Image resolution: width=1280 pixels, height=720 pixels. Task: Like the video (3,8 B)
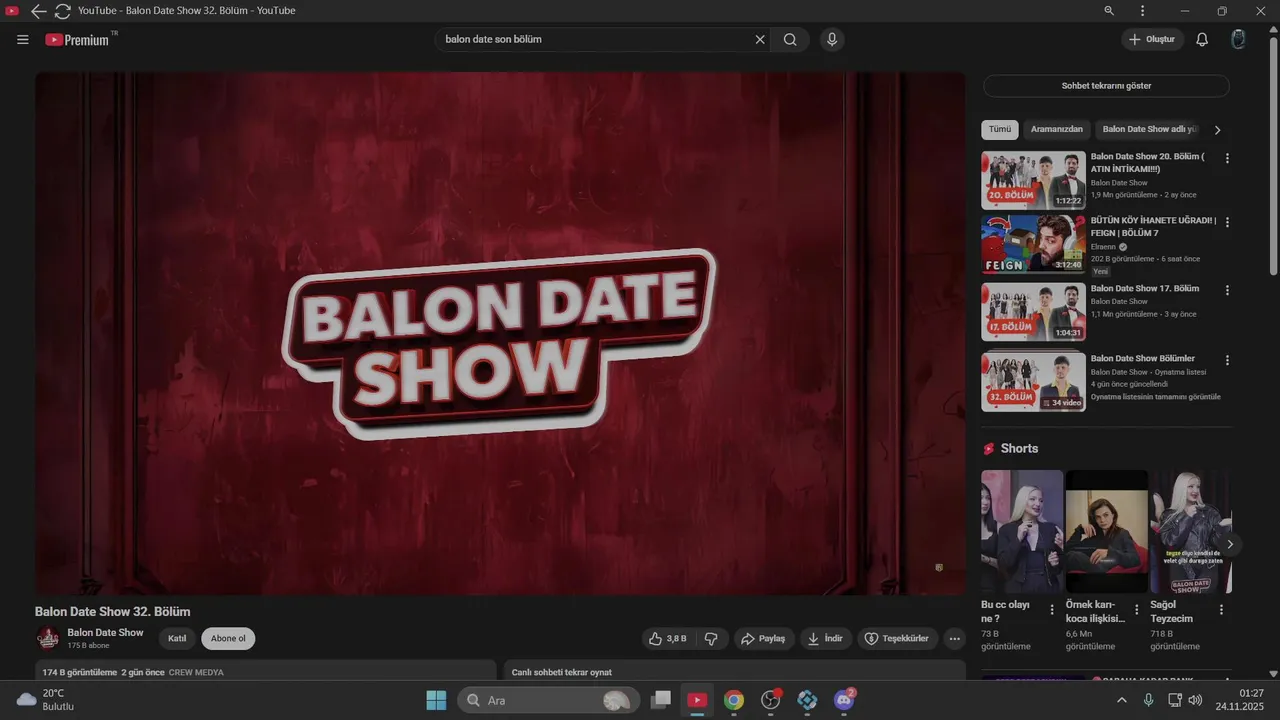[667, 638]
